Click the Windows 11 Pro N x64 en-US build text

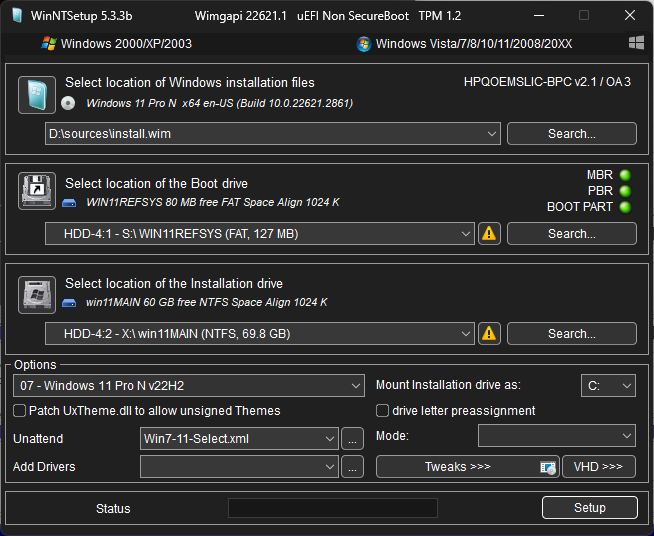(x=219, y=103)
